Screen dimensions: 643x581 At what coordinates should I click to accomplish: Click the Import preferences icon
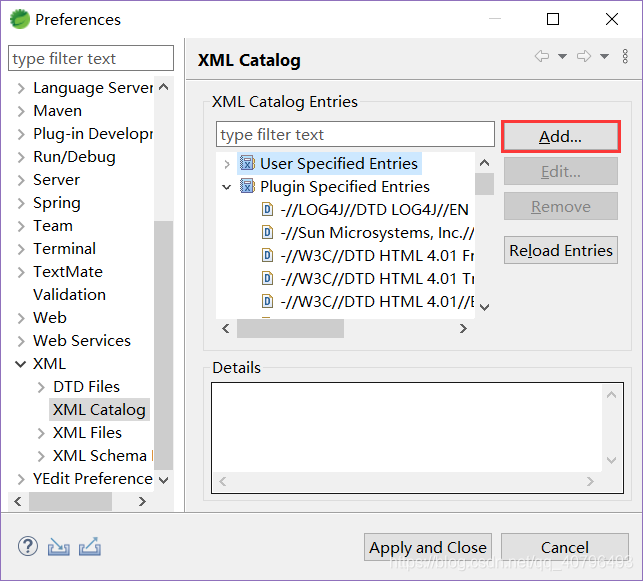click(x=59, y=547)
